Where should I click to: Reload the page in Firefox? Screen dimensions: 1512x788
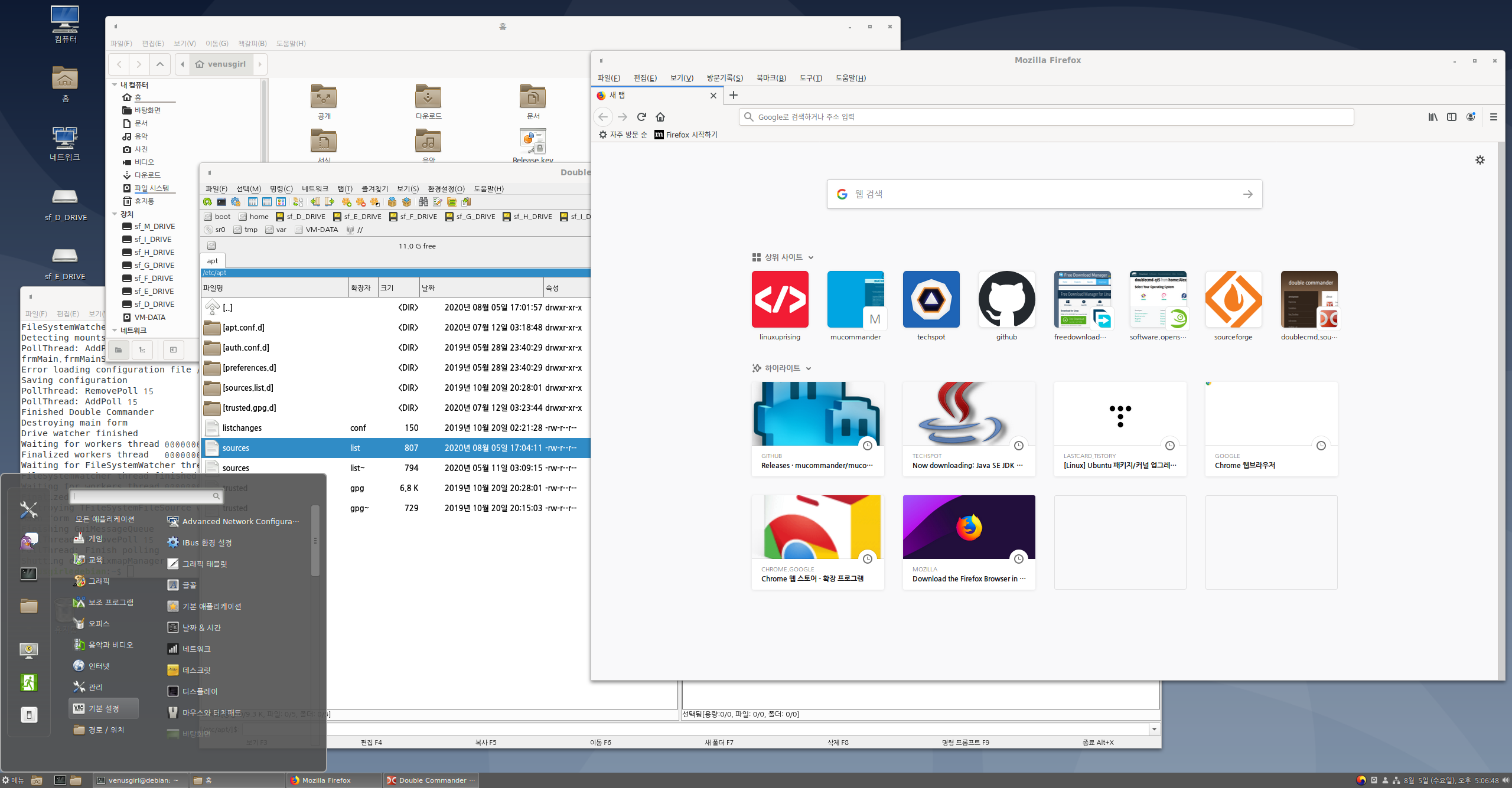(641, 117)
